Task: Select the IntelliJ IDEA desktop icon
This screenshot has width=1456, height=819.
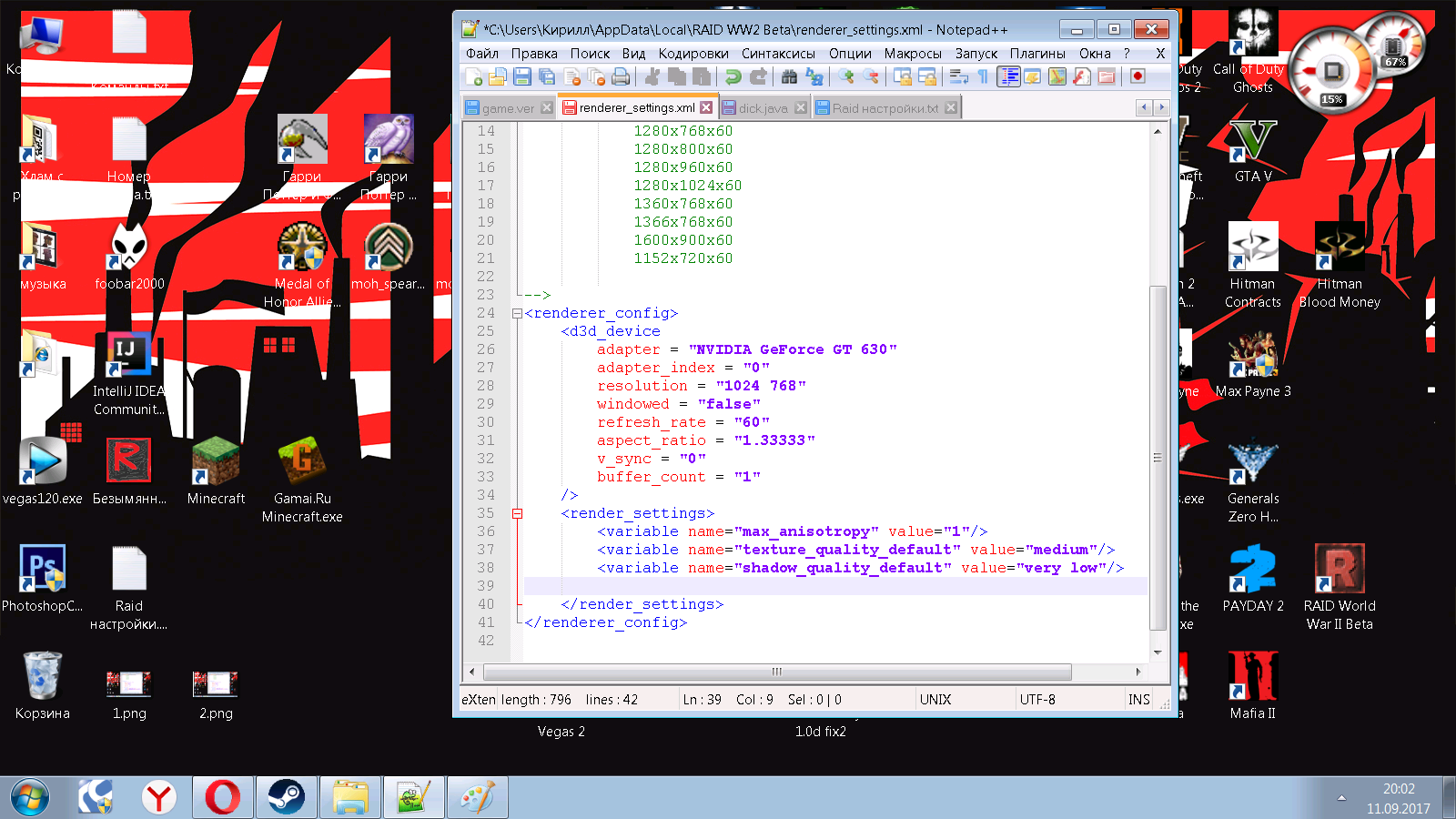Action: pos(128,373)
